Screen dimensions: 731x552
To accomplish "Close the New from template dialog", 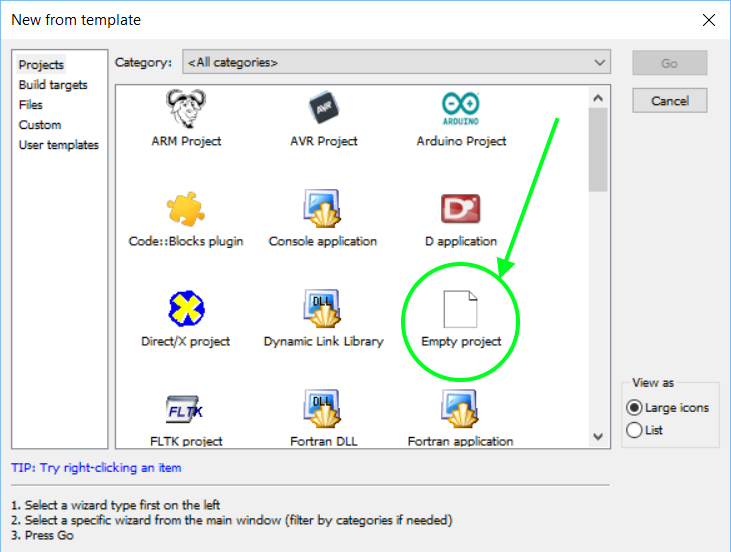I will pyautogui.click(x=708, y=20).
